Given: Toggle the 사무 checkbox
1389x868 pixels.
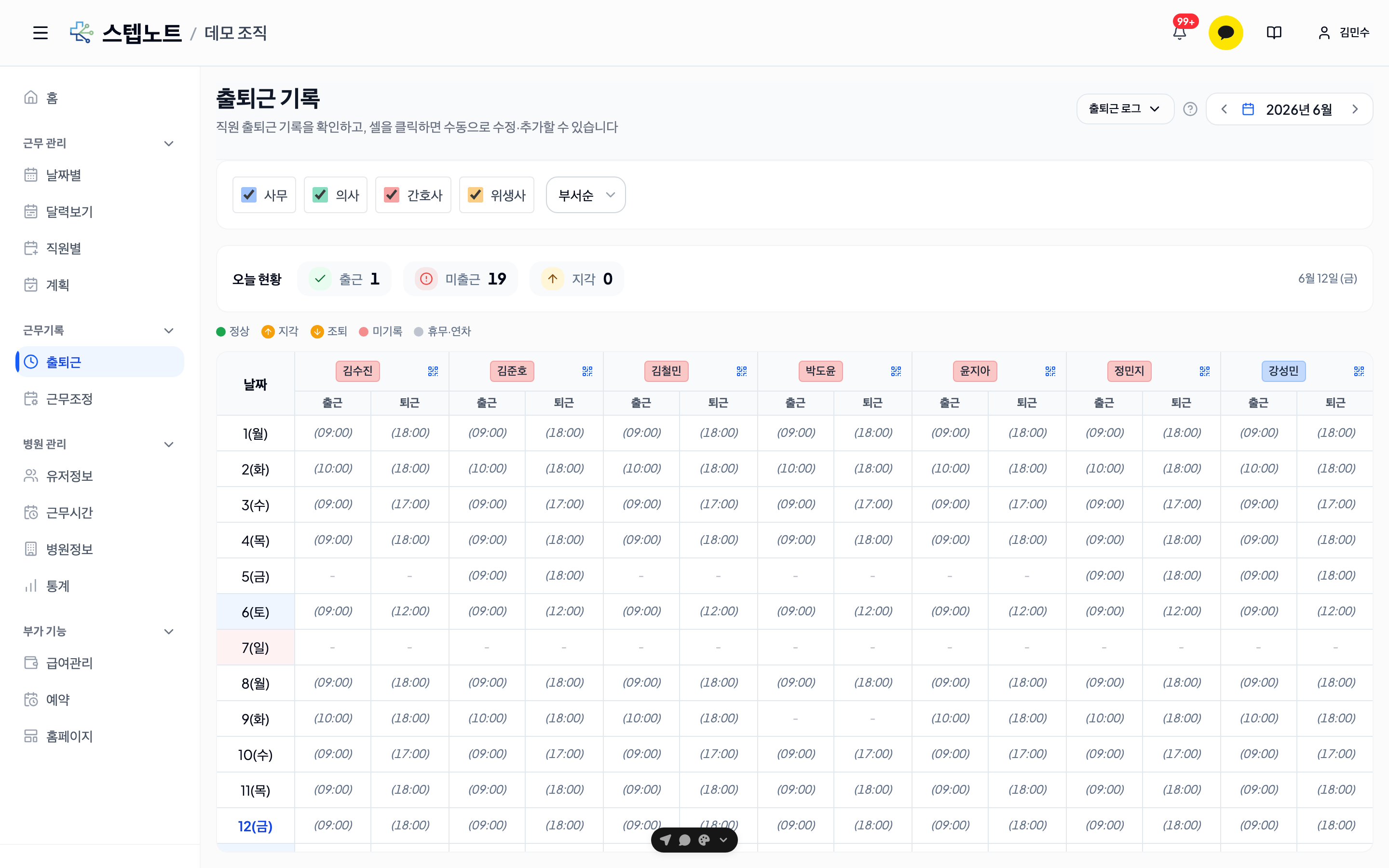Looking at the screenshot, I should pyautogui.click(x=248, y=195).
